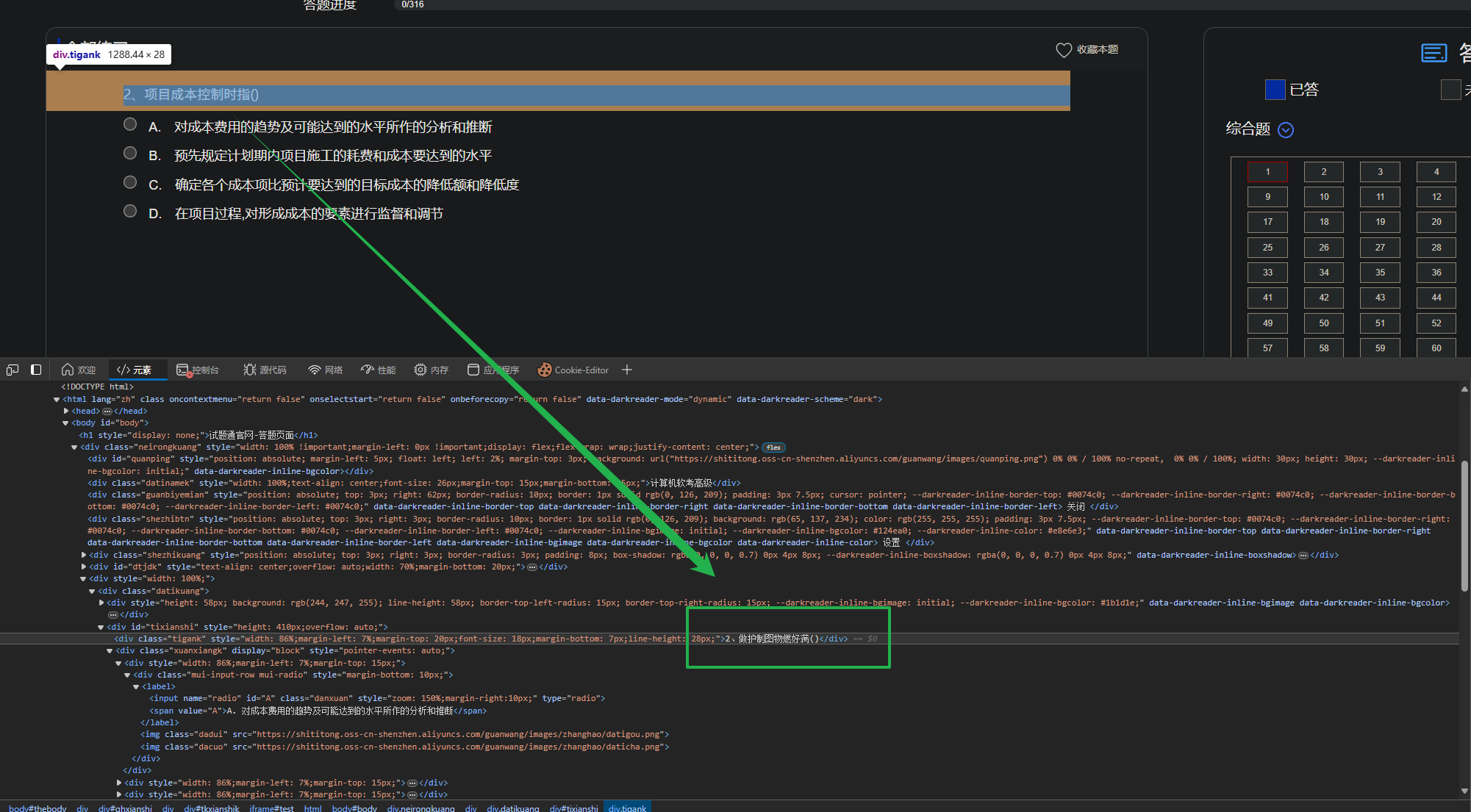Viewport: 1471px width, 812px height.
Task: Click the blue 已答 legend swatch
Action: 1275,90
